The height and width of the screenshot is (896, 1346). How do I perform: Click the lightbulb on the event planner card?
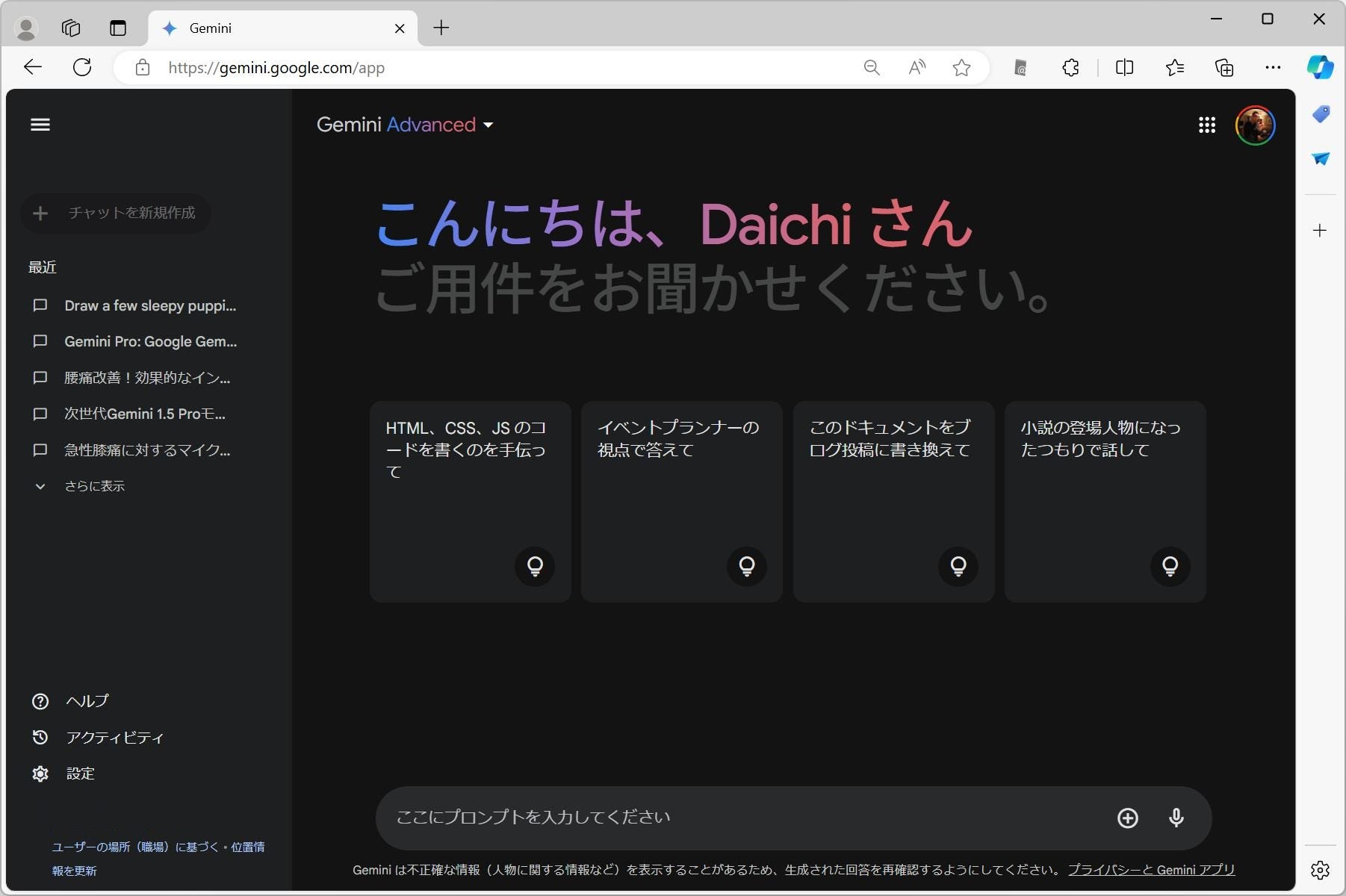point(747,566)
